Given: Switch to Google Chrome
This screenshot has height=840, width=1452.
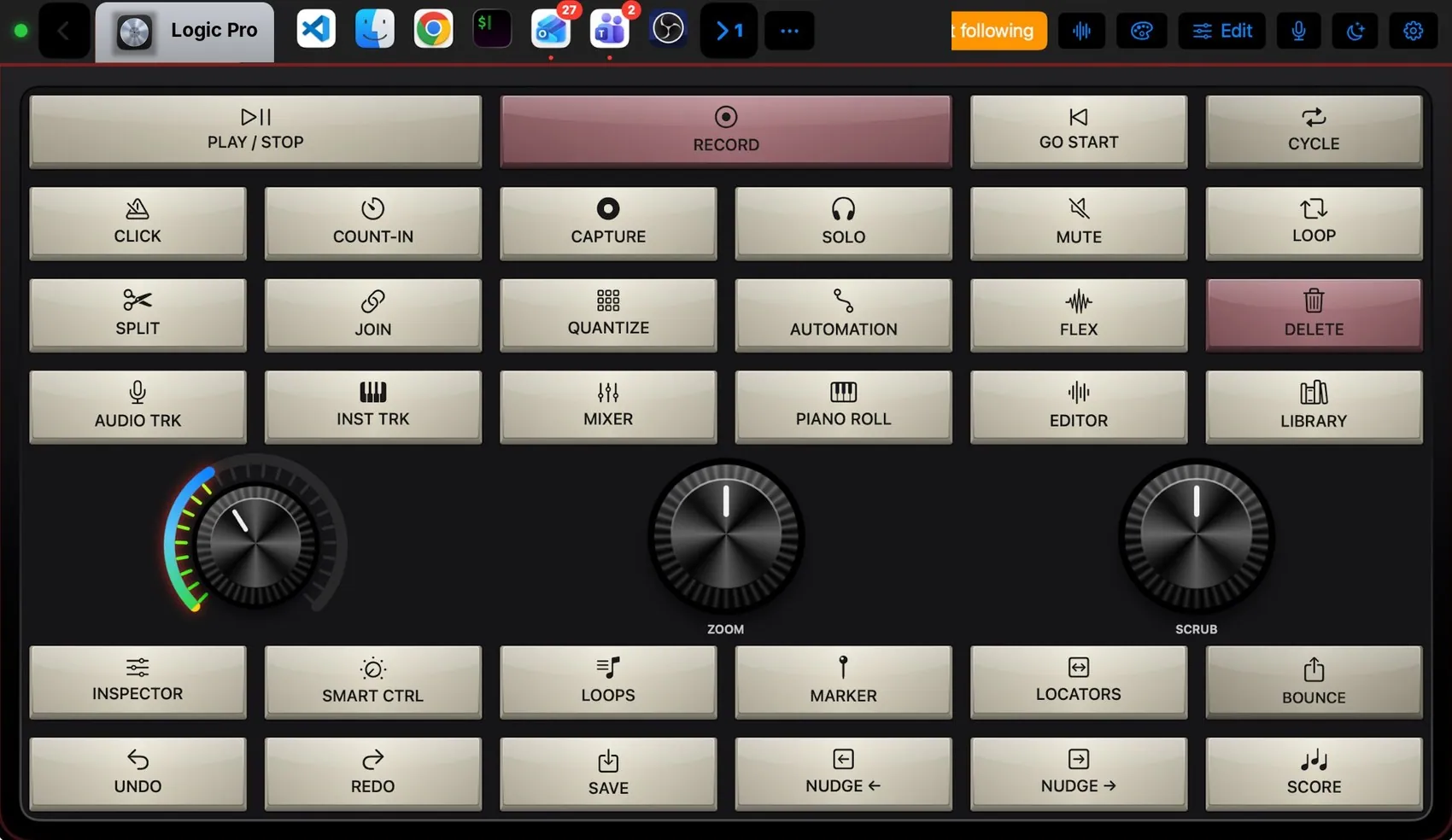Looking at the screenshot, I should (433, 30).
